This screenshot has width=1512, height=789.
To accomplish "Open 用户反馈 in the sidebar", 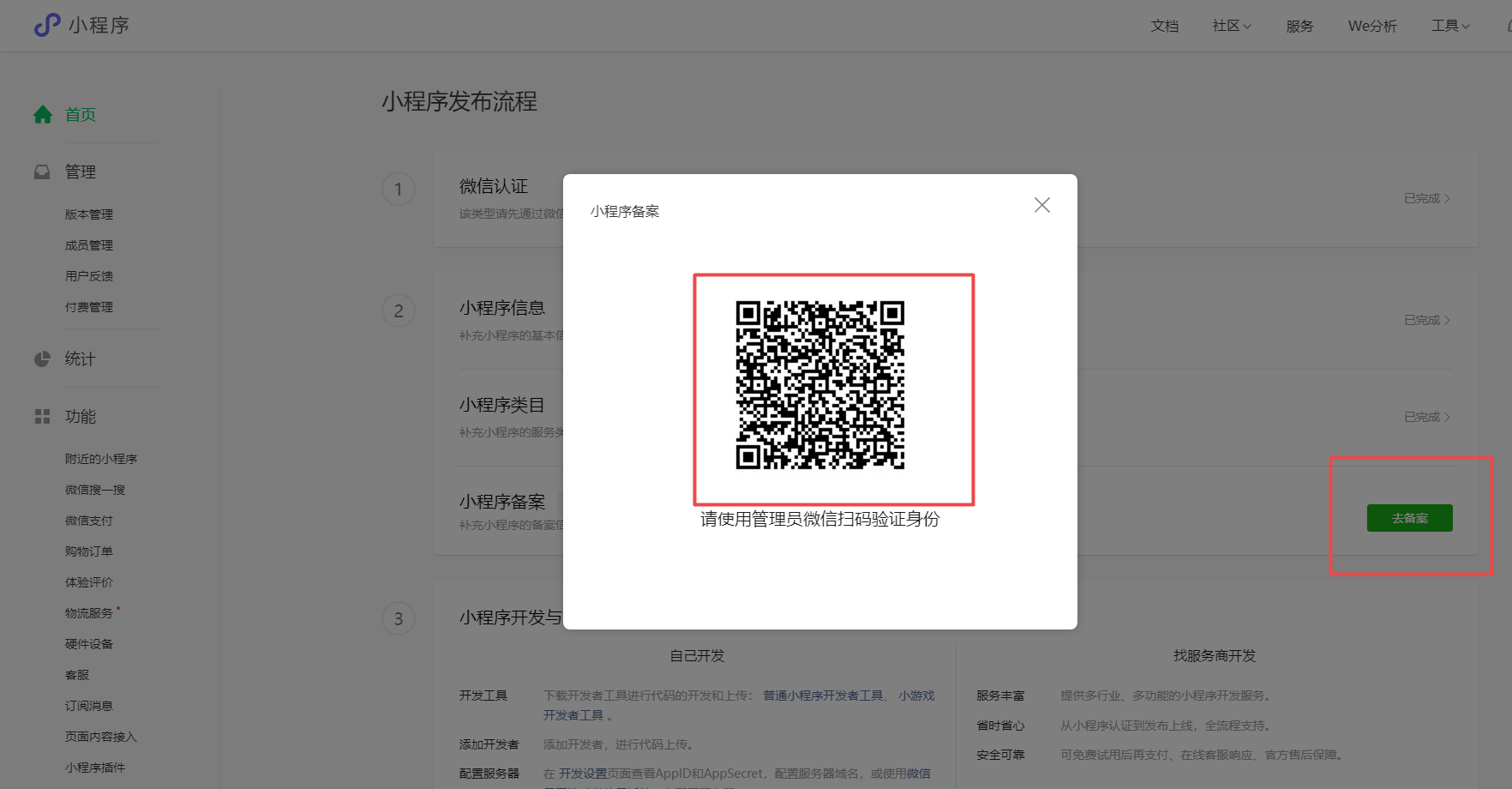I will click(89, 276).
